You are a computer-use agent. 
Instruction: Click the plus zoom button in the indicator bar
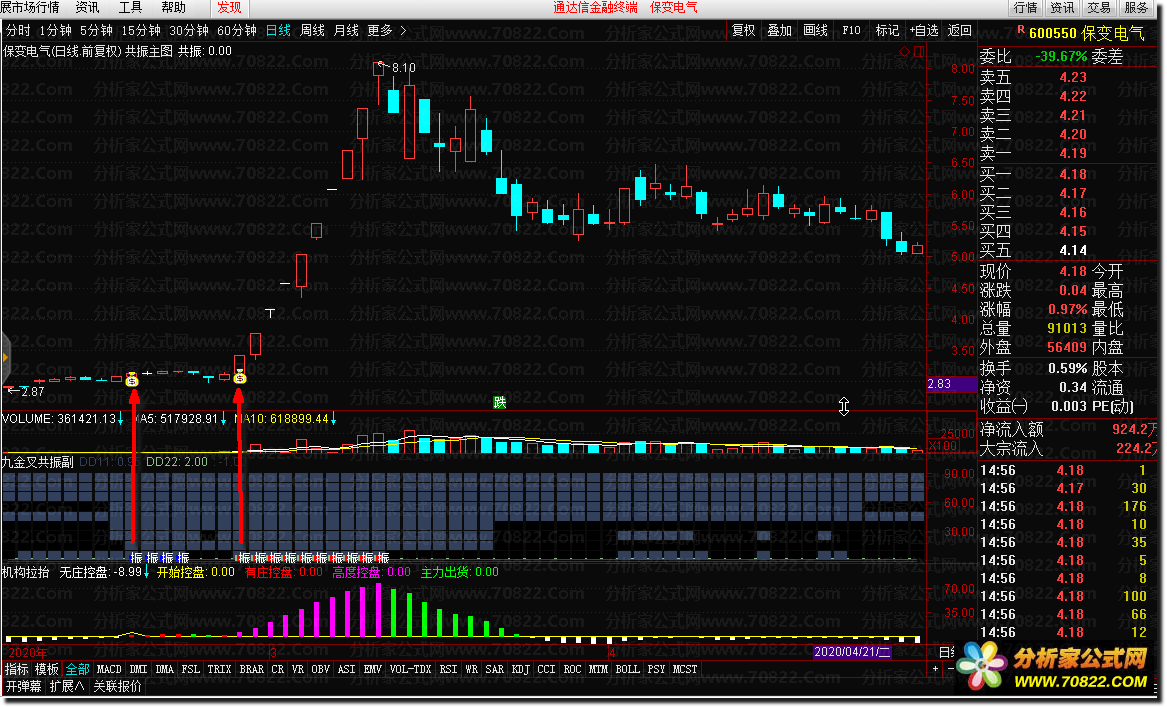tap(936, 669)
